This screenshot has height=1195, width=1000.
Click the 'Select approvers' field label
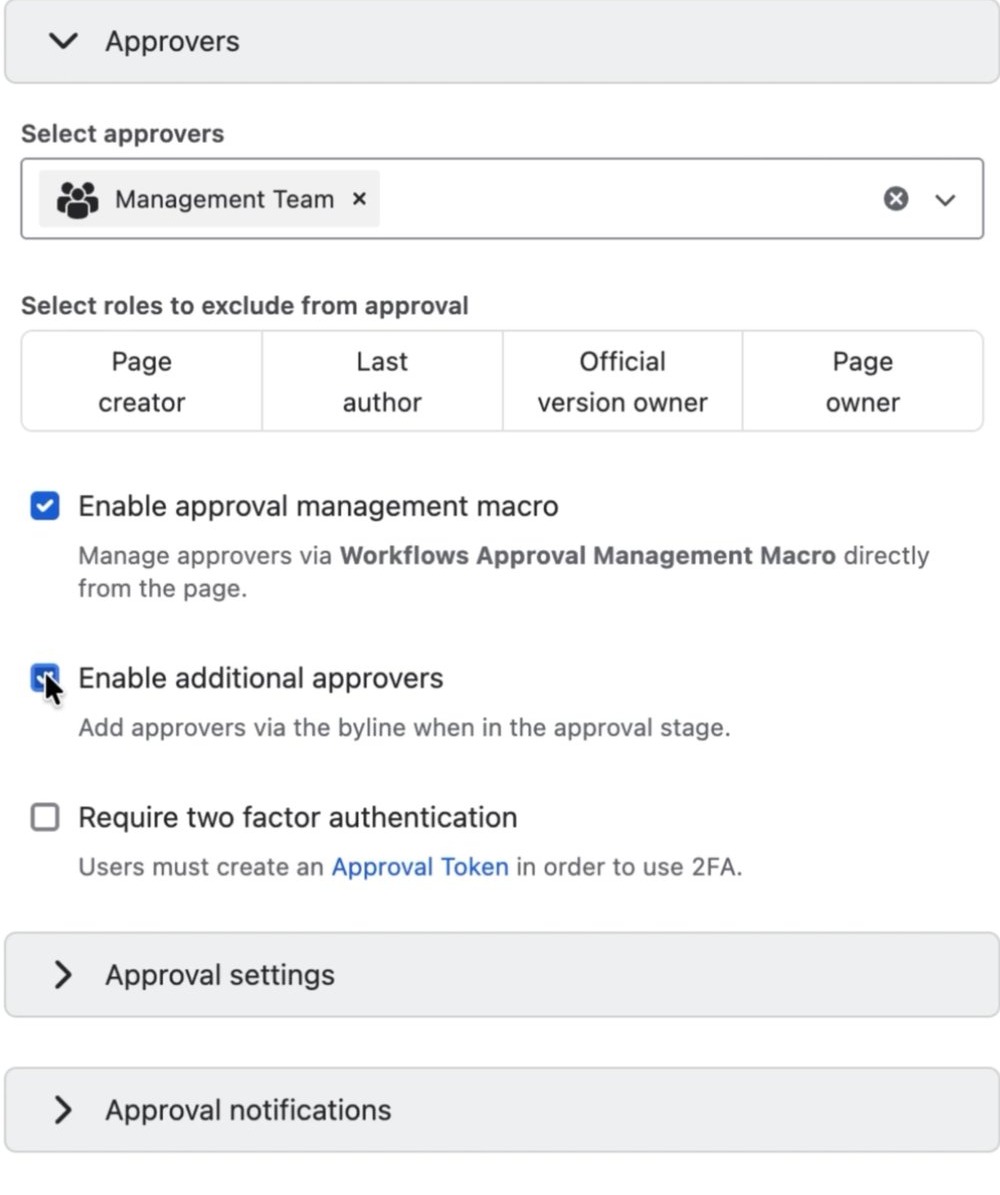click(x=123, y=134)
